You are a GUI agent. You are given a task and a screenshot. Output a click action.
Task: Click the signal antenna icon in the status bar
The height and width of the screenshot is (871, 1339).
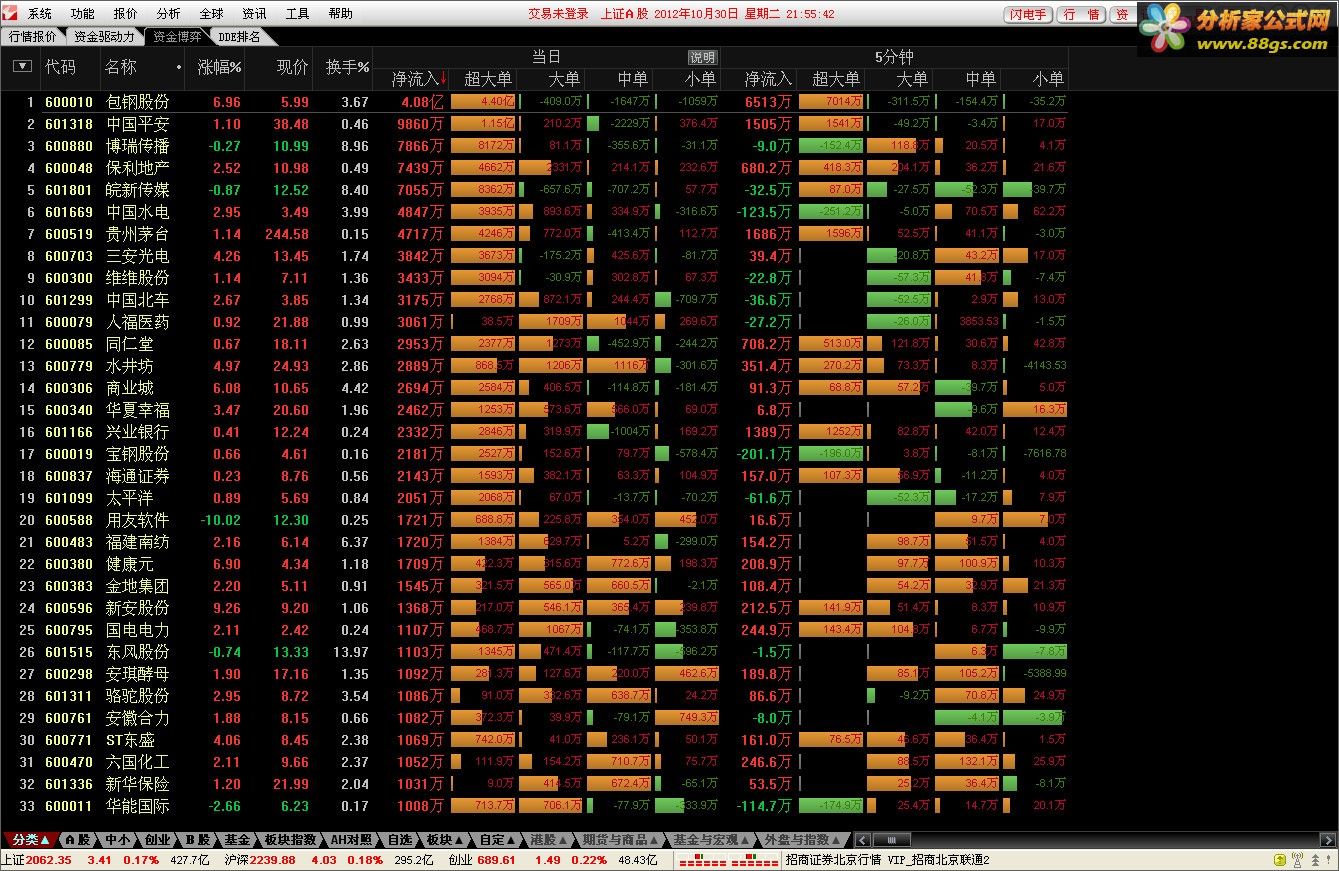tap(1297, 860)
